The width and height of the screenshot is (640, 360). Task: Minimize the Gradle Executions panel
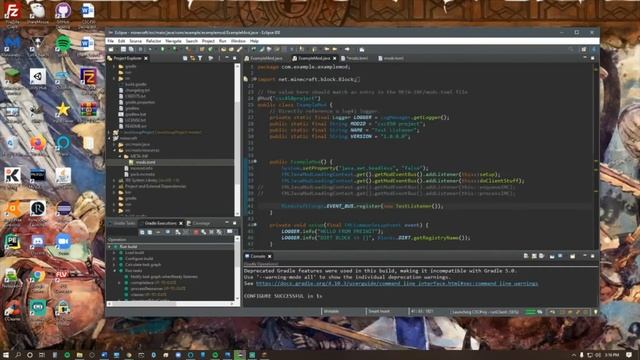[x=227, y=223]
